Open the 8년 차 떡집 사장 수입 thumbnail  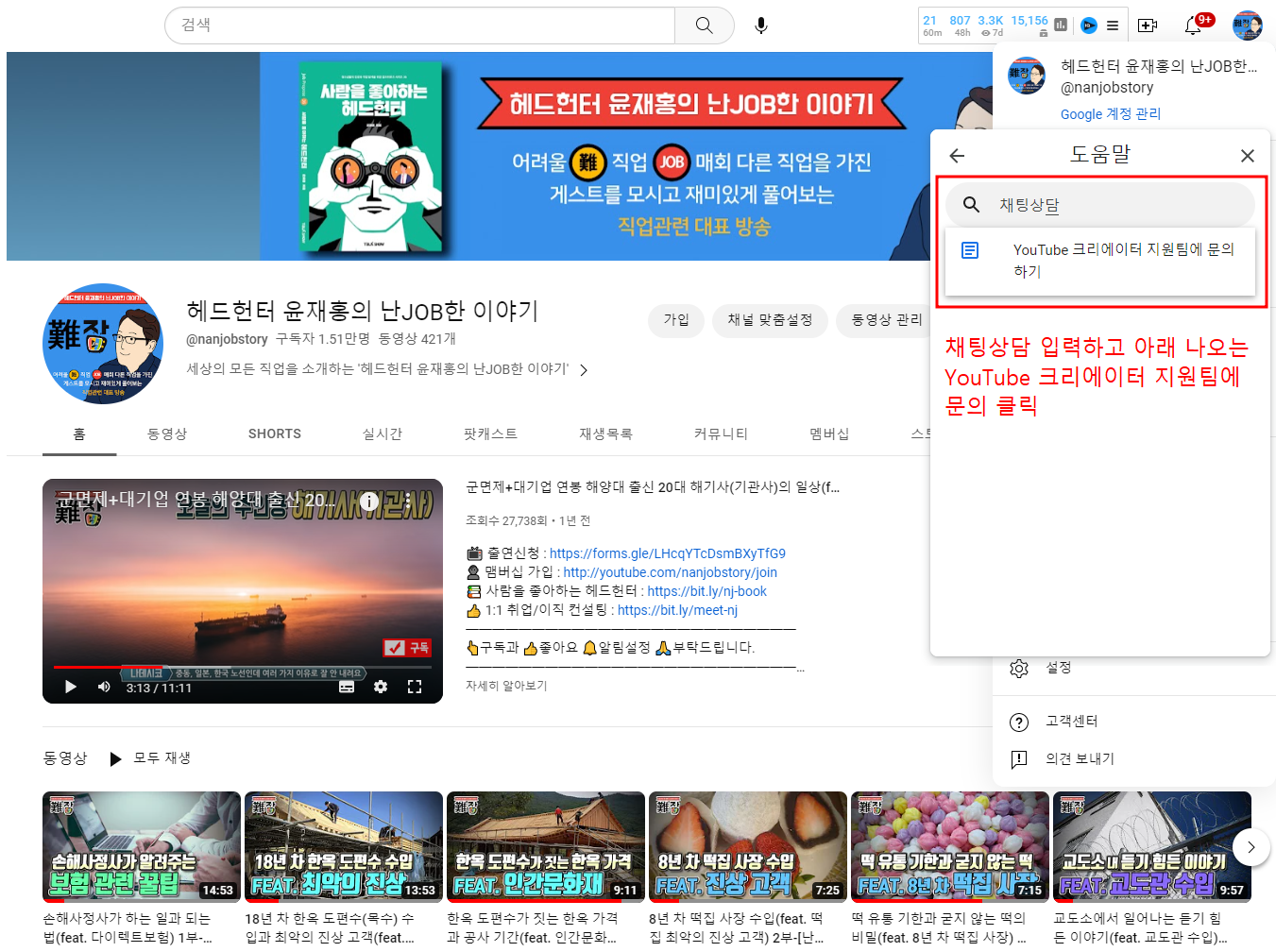[x=748, y=846]
